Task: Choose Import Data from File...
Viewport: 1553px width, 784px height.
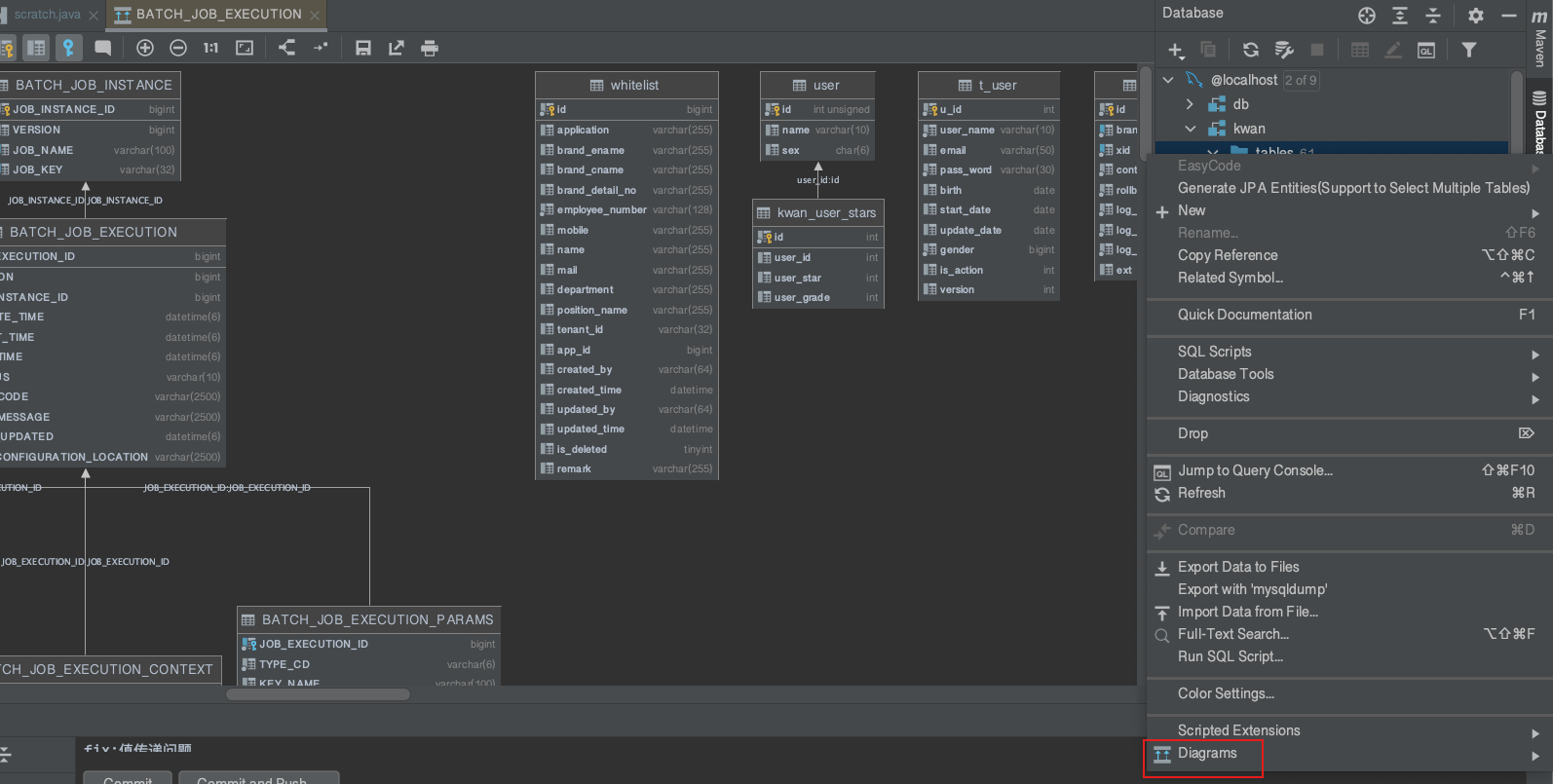Action: coord(1349,612)
